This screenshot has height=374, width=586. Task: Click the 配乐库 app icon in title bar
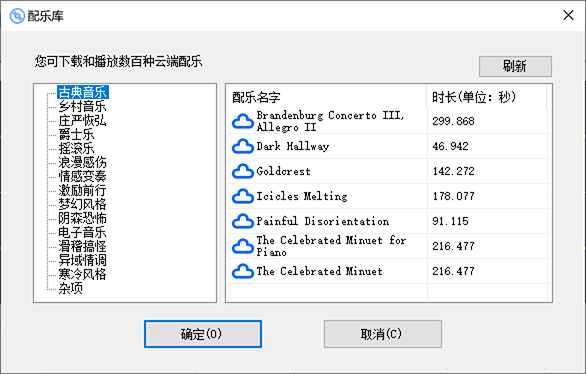click(x=17, y=16)
